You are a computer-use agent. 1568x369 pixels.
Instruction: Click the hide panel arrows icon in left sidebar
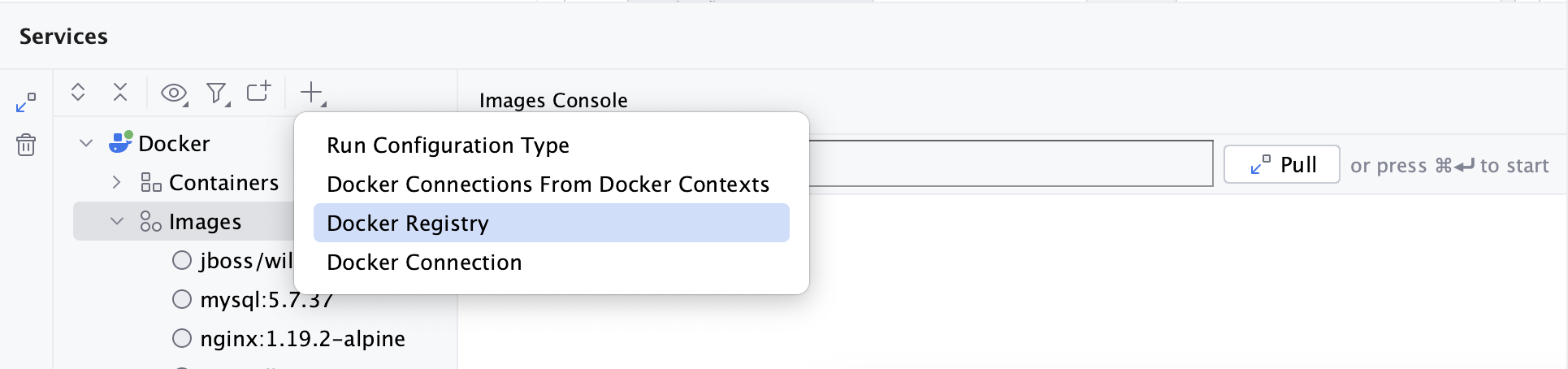(x=26, y=102)
